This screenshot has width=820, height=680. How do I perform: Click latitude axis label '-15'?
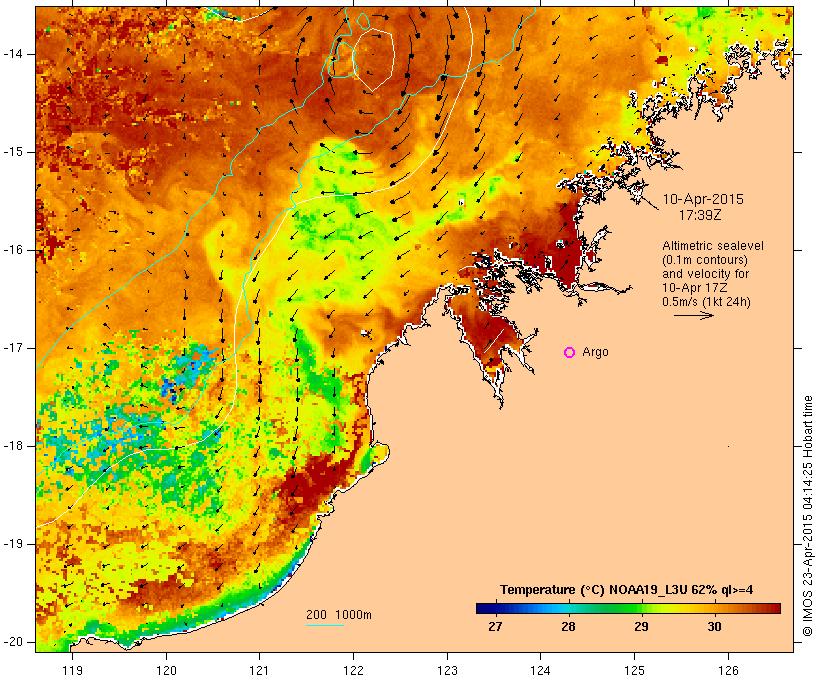coord(13,152)
